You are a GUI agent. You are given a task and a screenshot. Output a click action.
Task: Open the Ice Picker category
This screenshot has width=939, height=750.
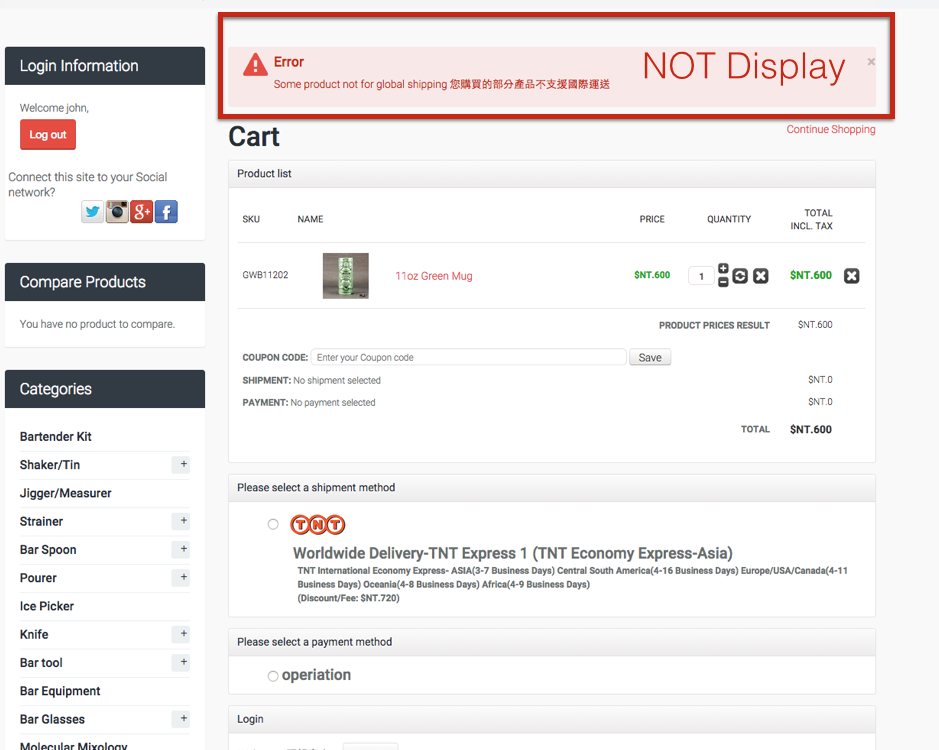(47, 606)
